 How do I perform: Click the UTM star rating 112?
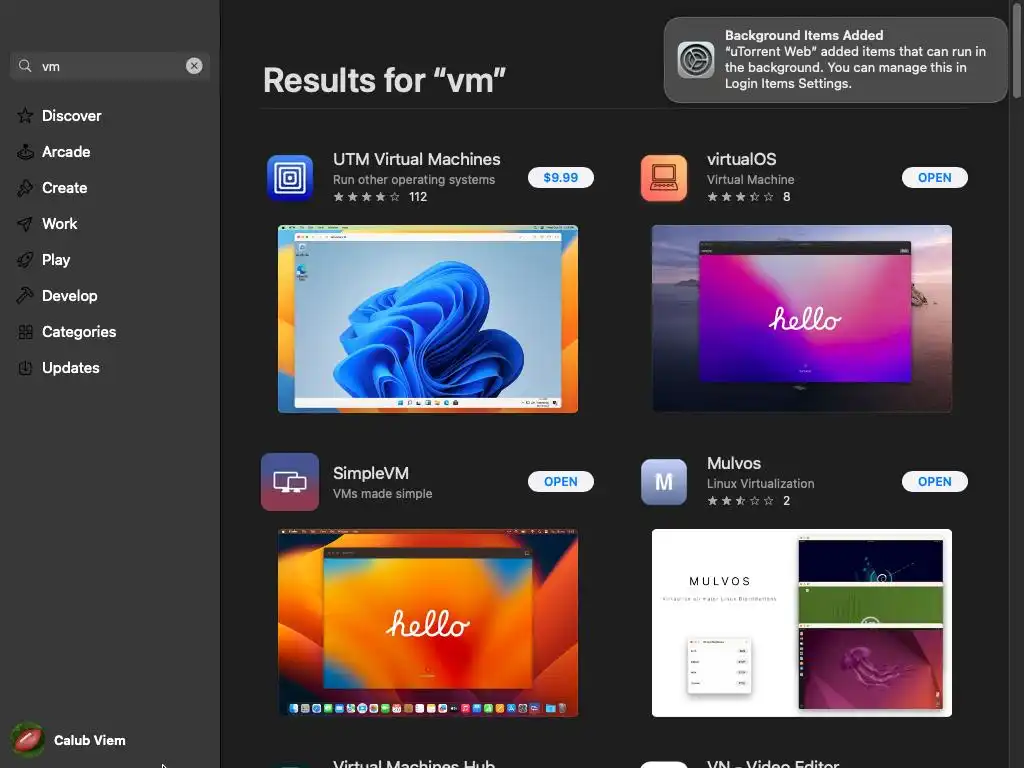point(379,197)
